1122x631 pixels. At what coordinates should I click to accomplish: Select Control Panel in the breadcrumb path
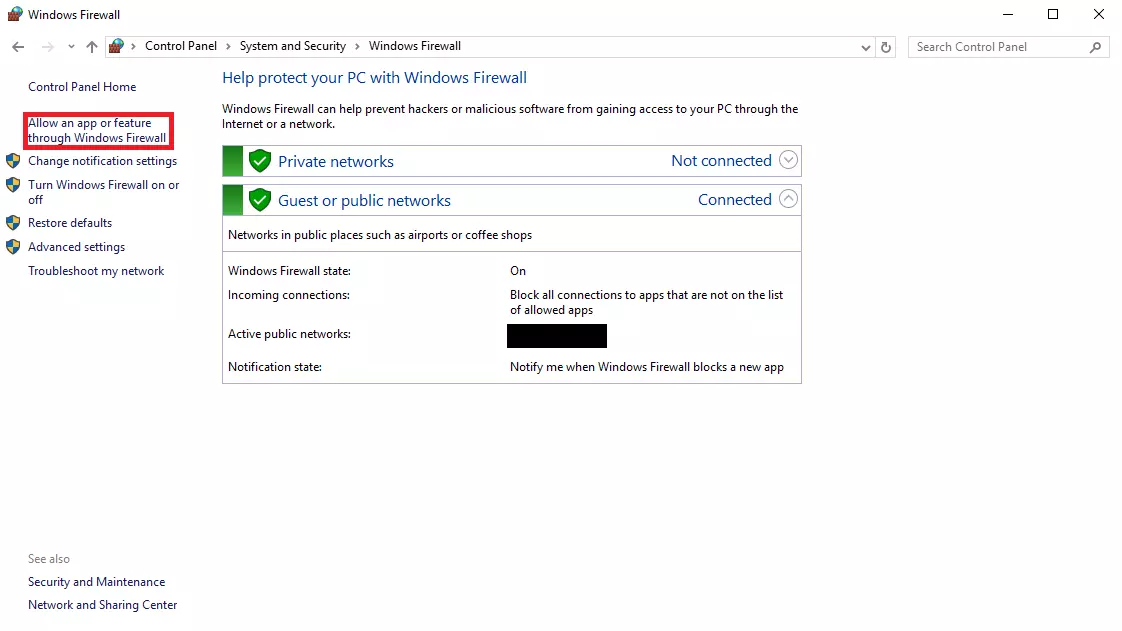181,46
